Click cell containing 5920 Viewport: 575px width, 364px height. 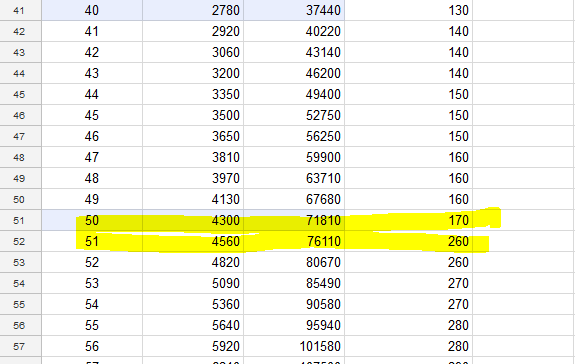(193, 346)
